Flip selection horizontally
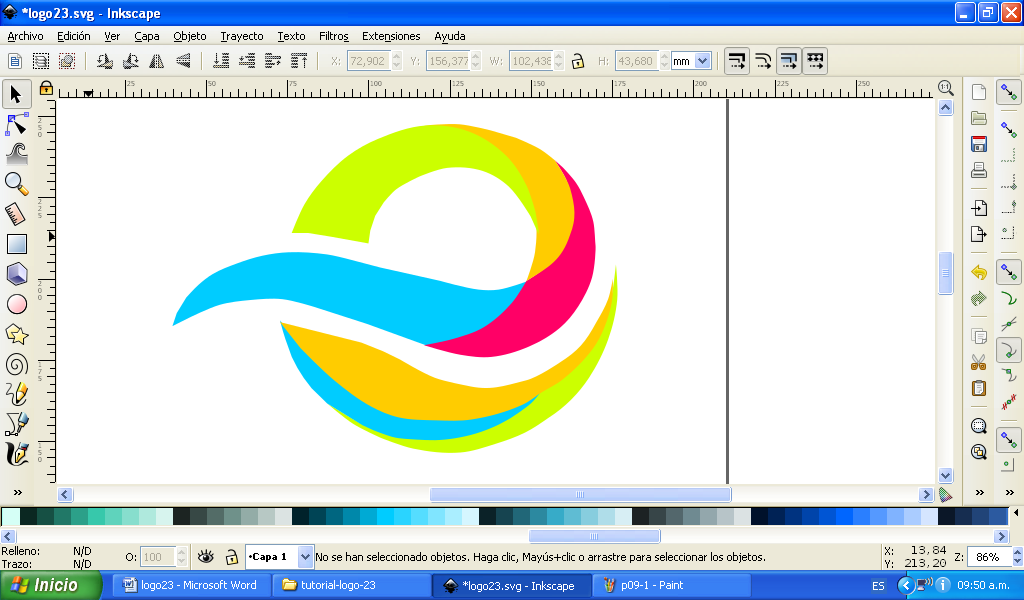The height and width of the screenshot is (600, 1024). (x=157, y=61)
